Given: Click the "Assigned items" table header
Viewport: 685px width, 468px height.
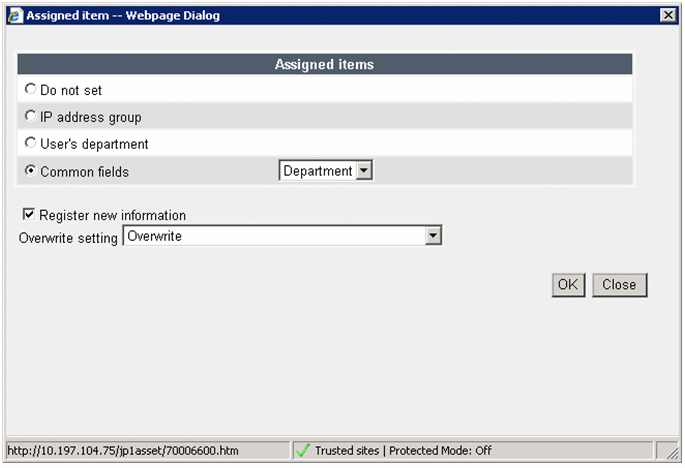Looking at the screenshot, I should [324, 64].
